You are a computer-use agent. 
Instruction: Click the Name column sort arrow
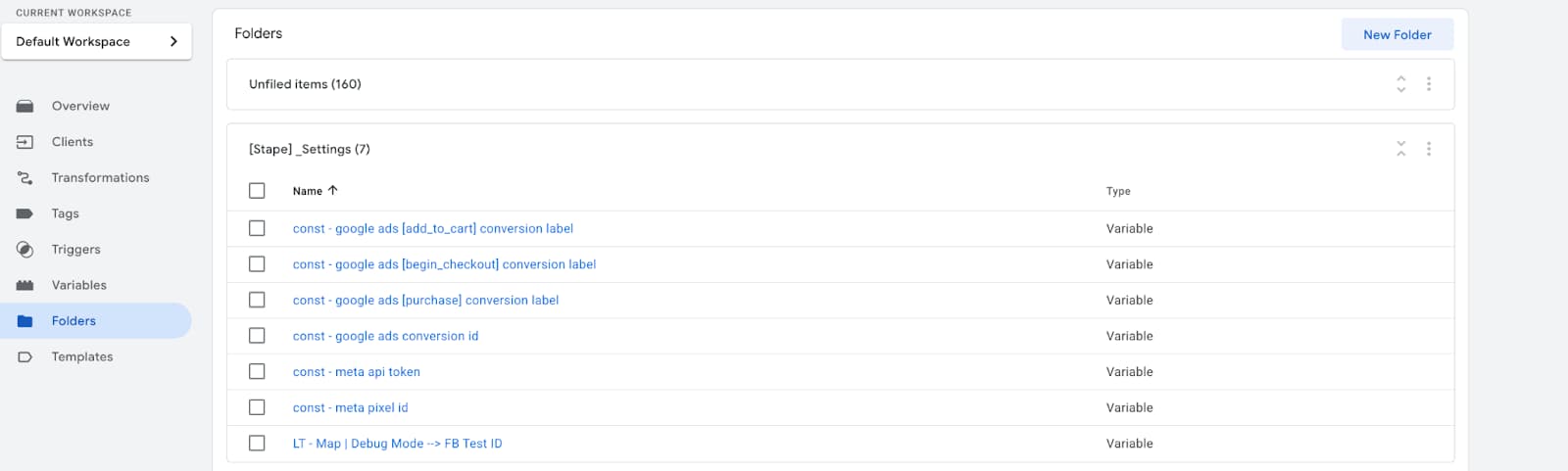tap(332, 190)
